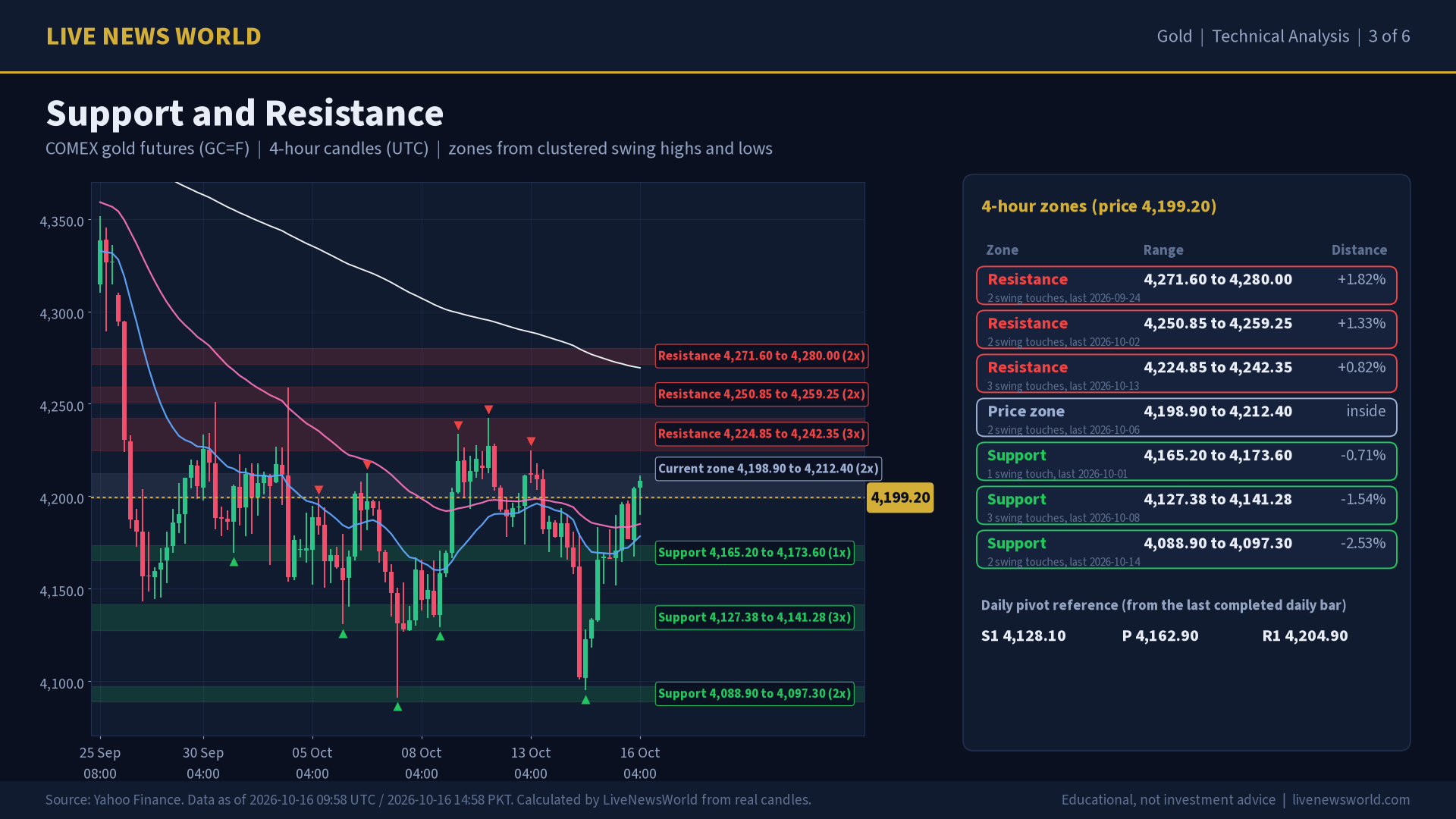Viewport: 1456px width, 819px height.
Task: Click the 'Daily pivot reference' heading
Action: click(x=1163, y=605)
